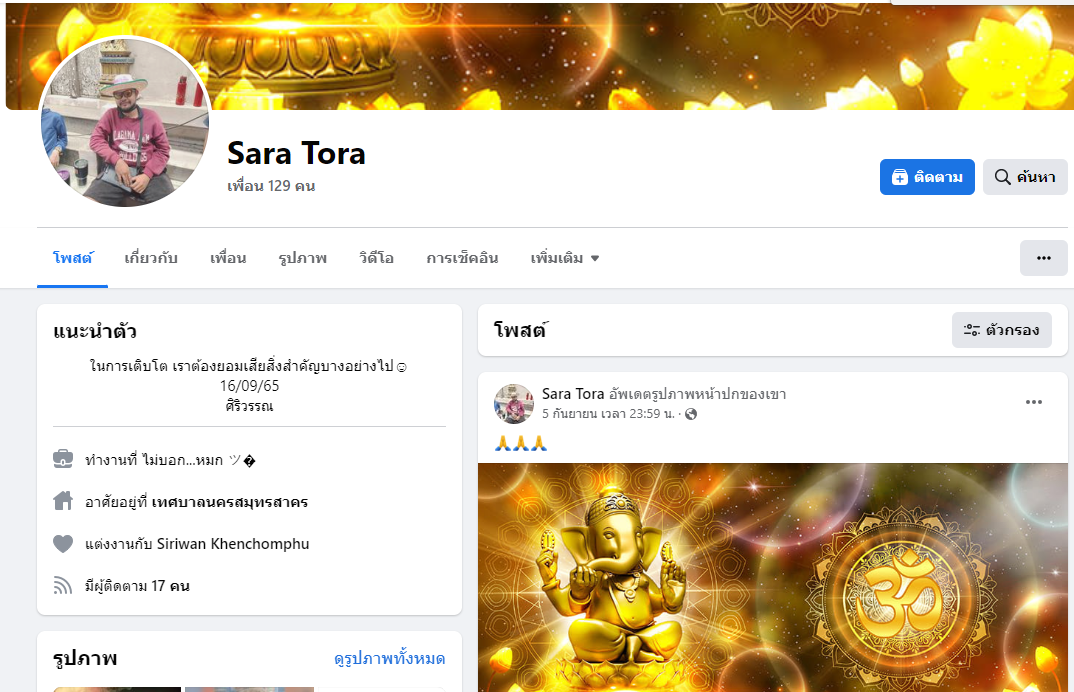Viewport: 1074px width, 692px height.
Task: Click the house lives-in icon
Action: [x=63, y=501]
